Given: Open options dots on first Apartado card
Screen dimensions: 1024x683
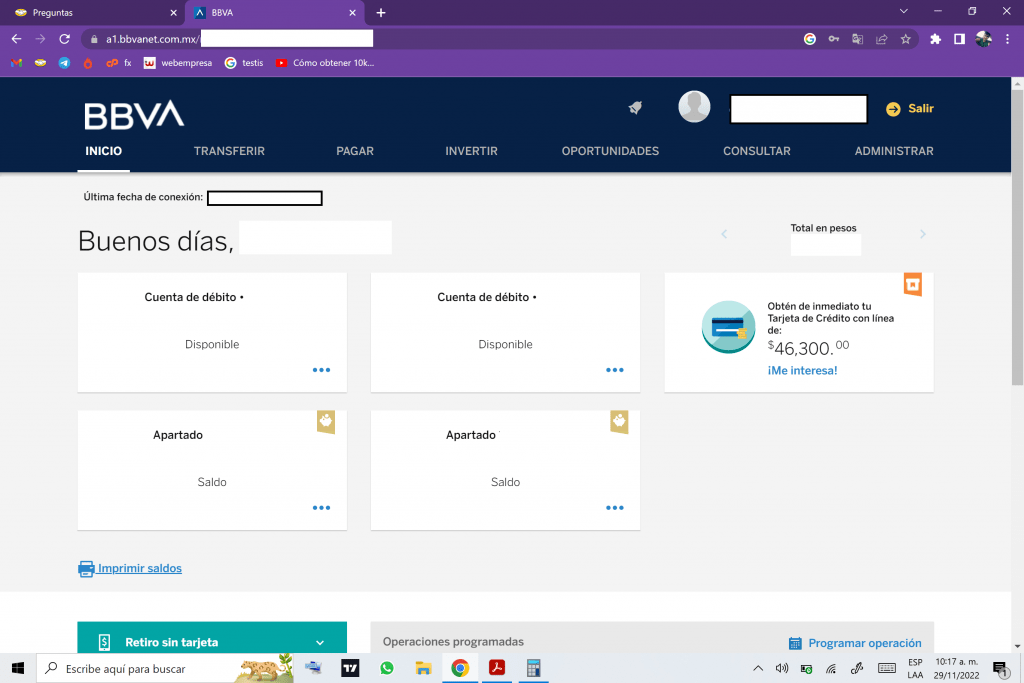Looking at the screenshot, I should (321, 508).
